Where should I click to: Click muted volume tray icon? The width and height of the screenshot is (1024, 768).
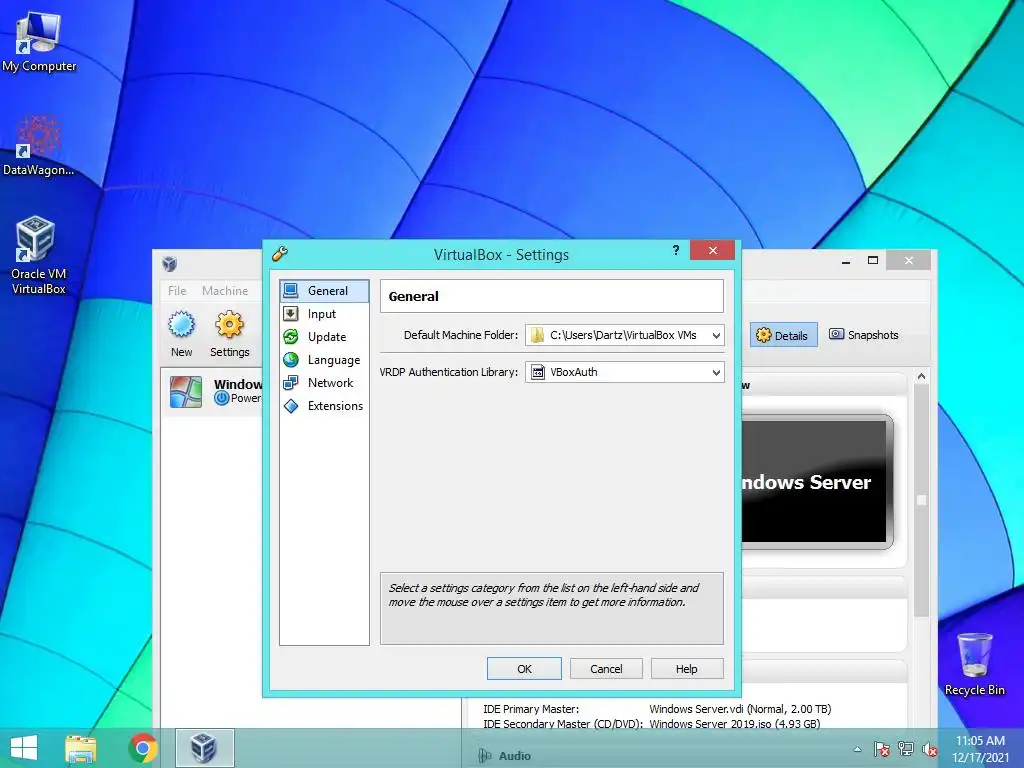(929, 750)
